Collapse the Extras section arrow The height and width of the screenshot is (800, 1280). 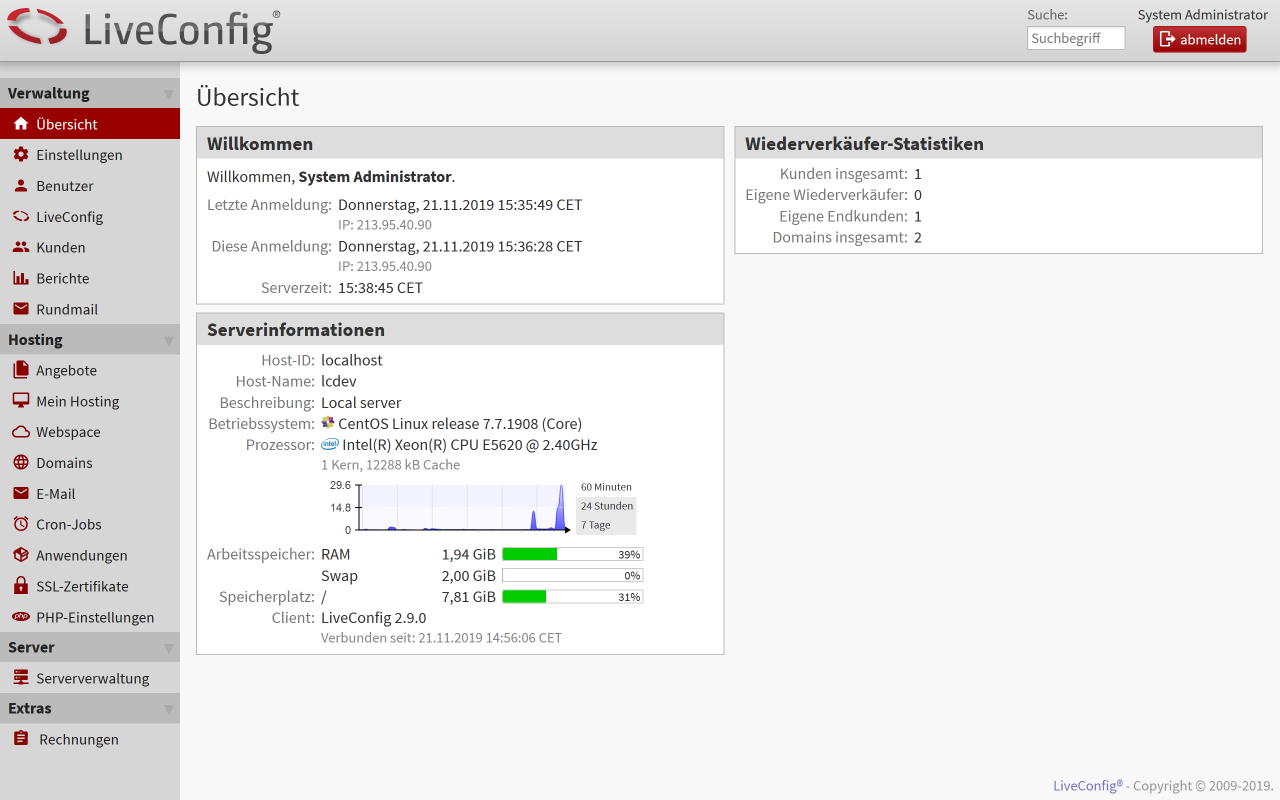click(168, 709)
